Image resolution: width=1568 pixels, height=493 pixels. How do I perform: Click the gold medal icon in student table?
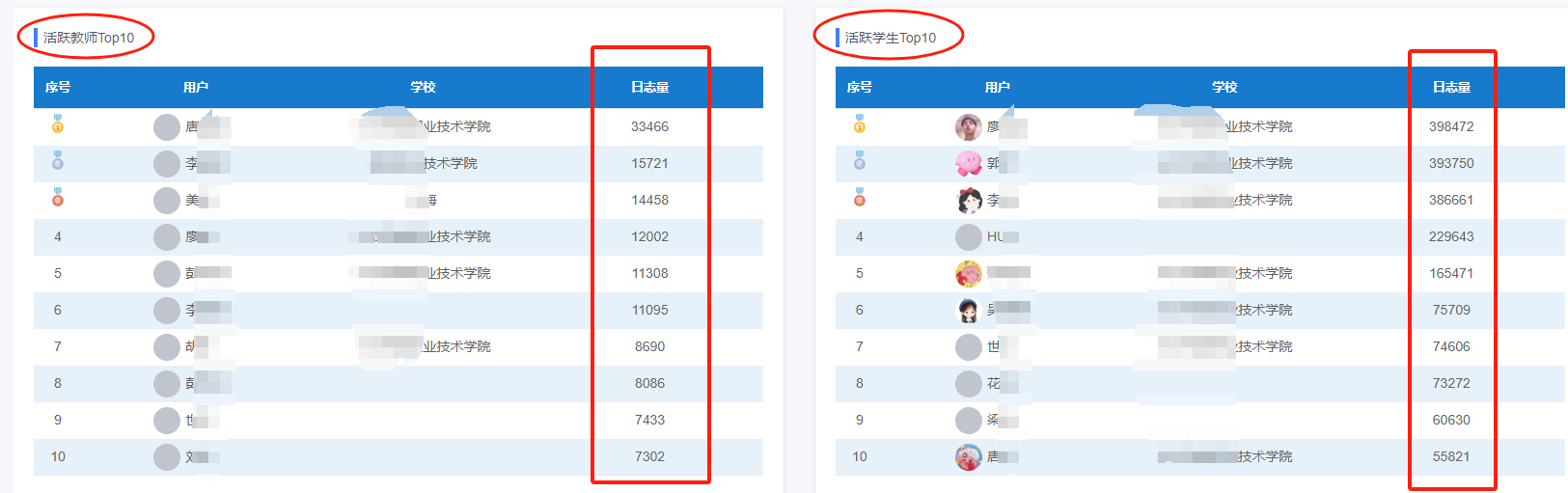(x=860, y=124)
